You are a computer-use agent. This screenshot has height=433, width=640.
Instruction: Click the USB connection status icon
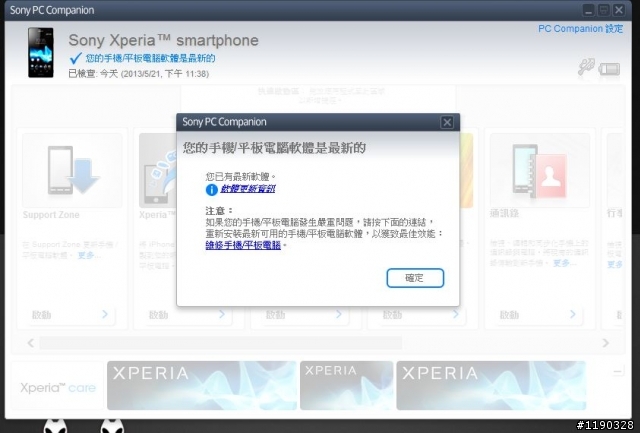(x=586, y=67)
